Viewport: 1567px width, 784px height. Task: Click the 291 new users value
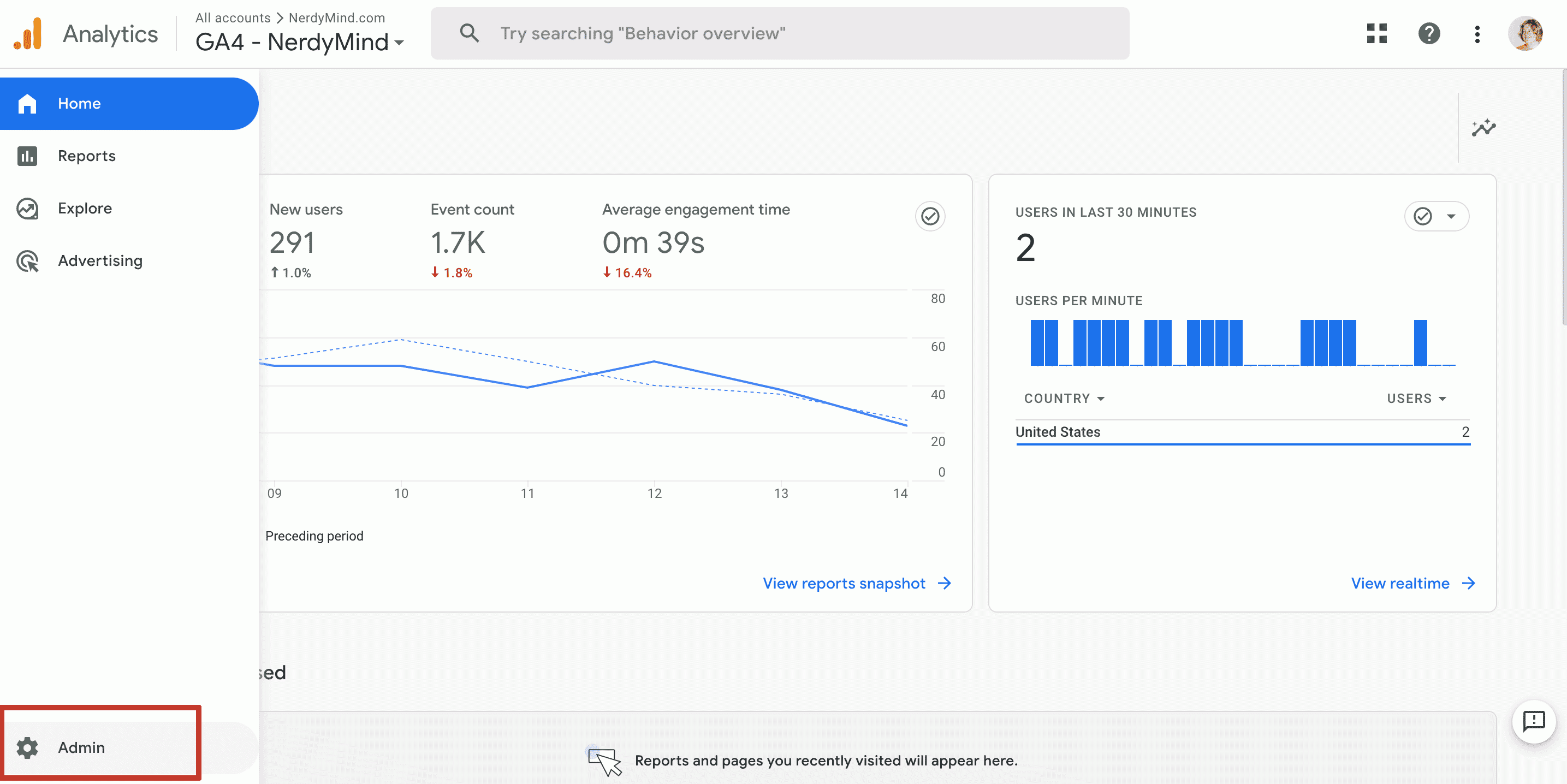point(292,243)
